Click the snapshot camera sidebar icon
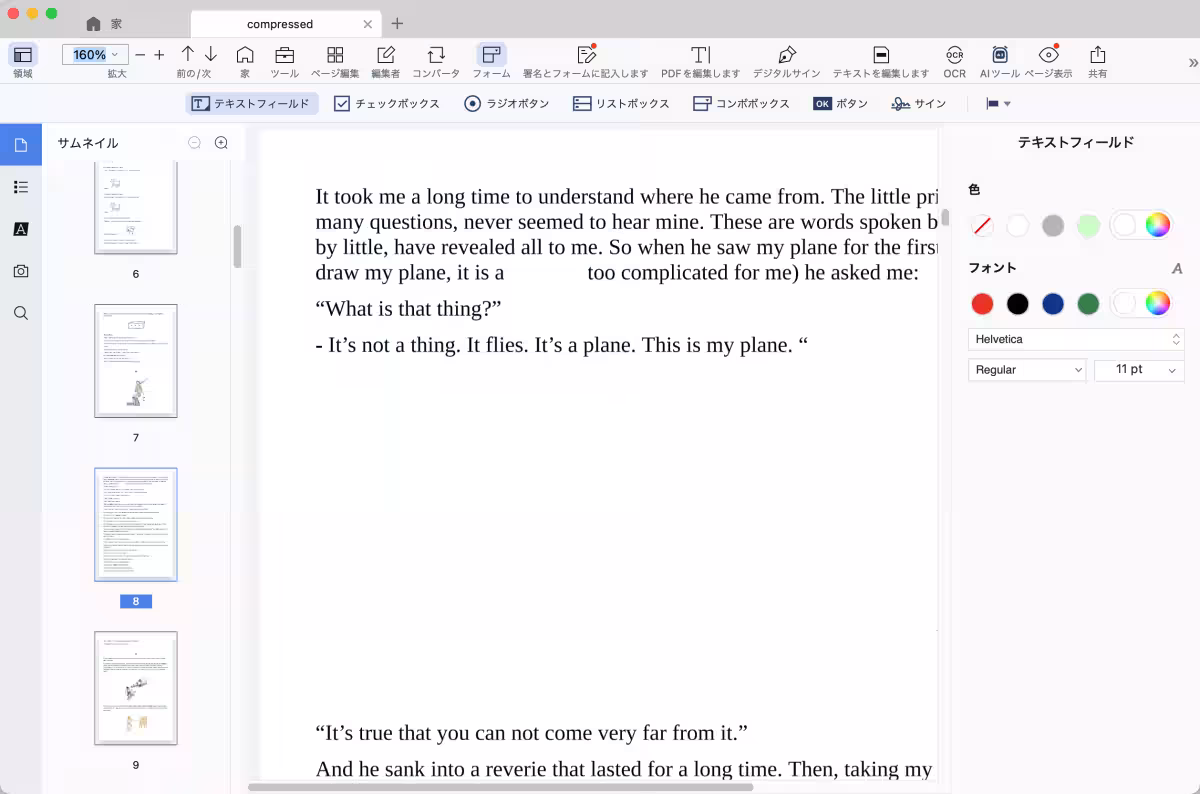This screenshot has height=794, width=1200. [21, 271]
